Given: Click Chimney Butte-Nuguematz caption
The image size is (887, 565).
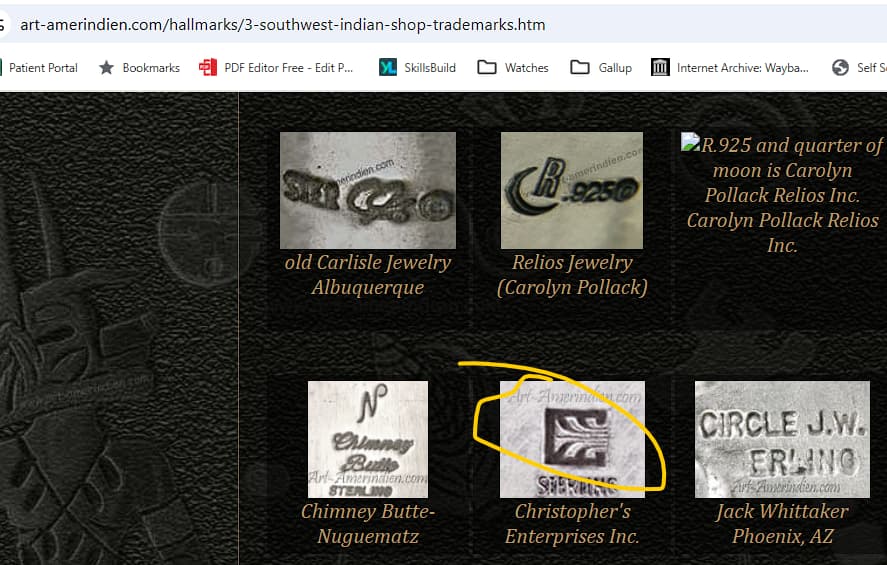Looking at the screenshot, I should 368,524.
